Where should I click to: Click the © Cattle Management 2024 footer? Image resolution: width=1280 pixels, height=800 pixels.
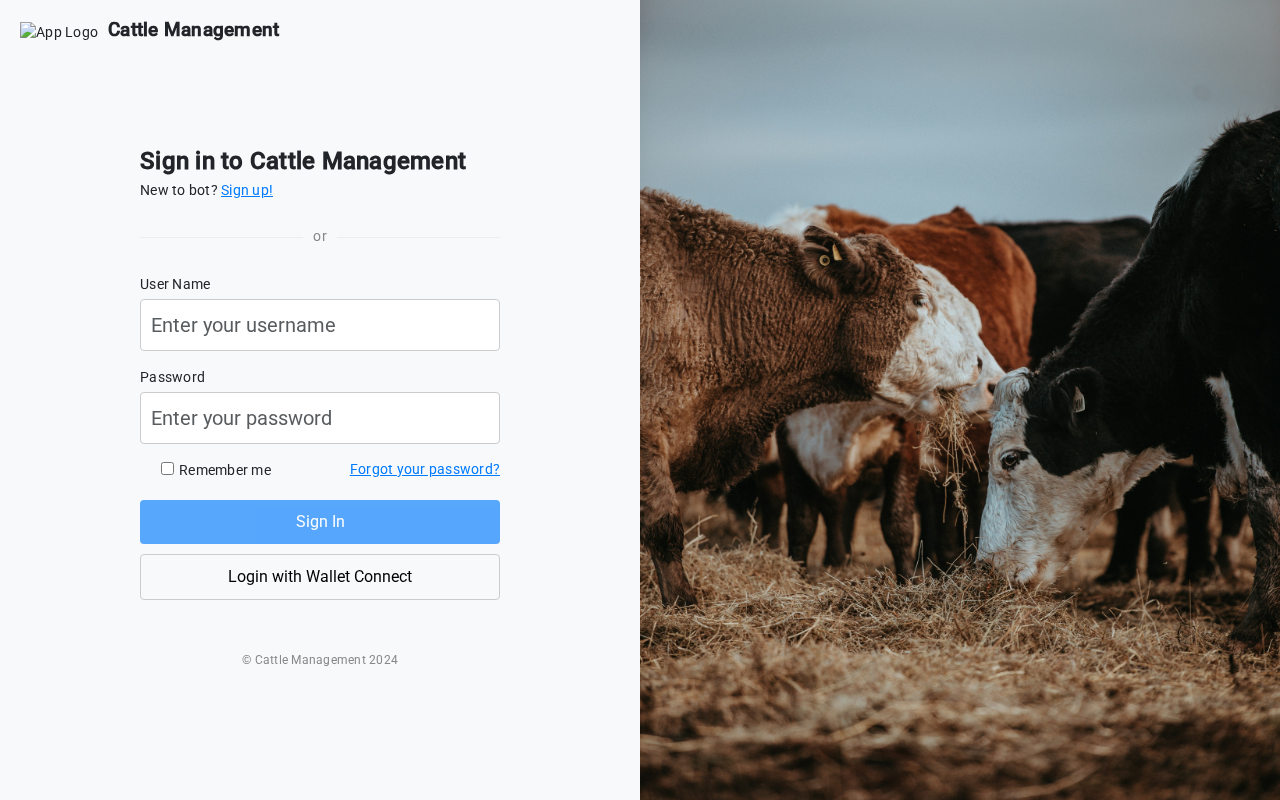click(320, 660)
